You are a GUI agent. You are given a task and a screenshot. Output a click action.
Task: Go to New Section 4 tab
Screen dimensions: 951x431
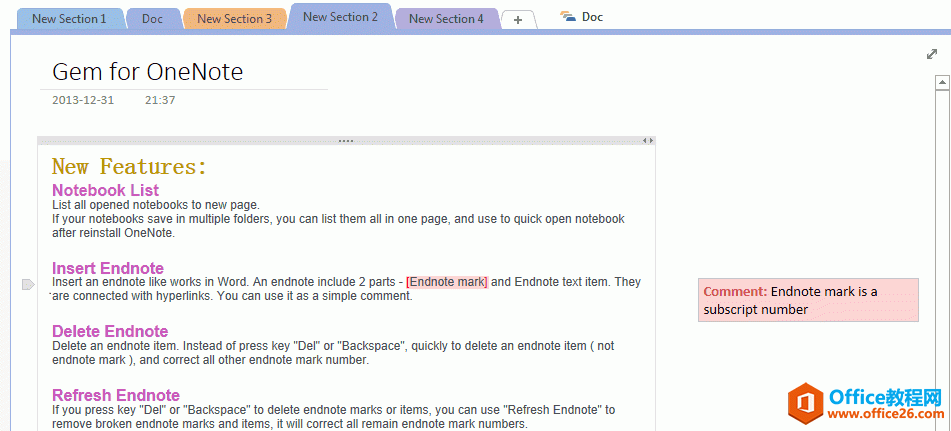(446, 19)
